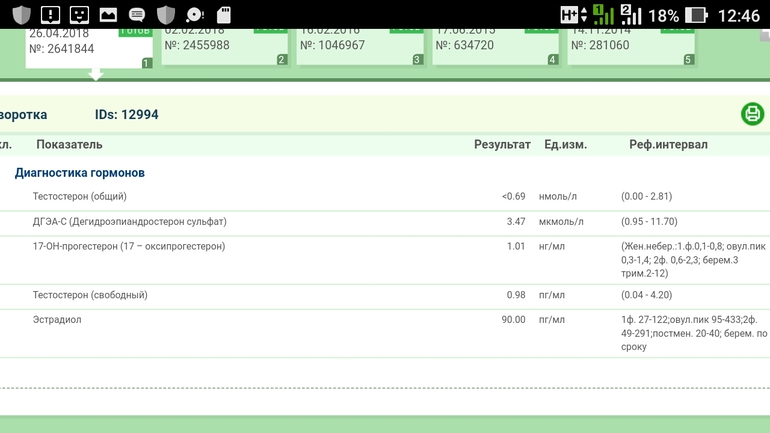Image resolution: width=770 pixels, height=433 pixels.
Task: Tap the chat message notification icon
Action: [137, 15]
